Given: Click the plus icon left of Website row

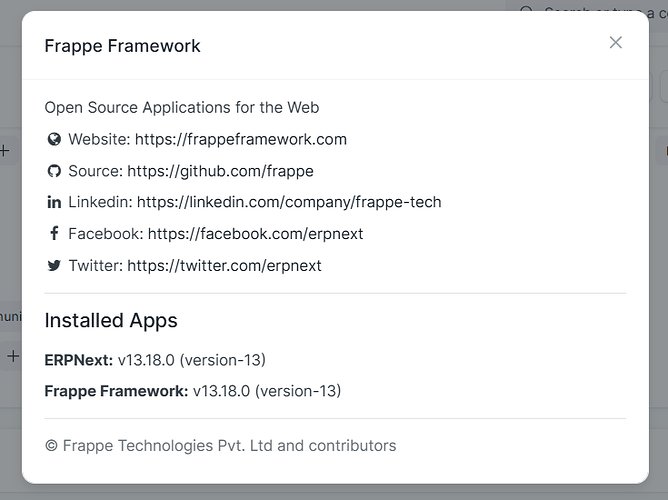Looking at the screenshot, I should (x=5, y=151).
